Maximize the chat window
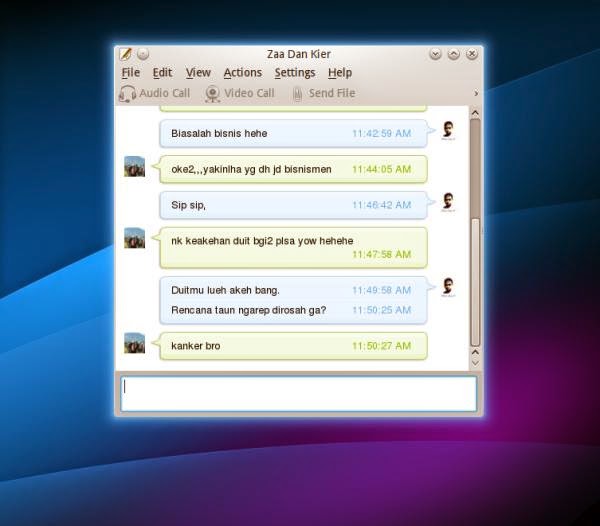Image resolution: width=600 pixels, height=526 pixels. (x=453, y=54)
